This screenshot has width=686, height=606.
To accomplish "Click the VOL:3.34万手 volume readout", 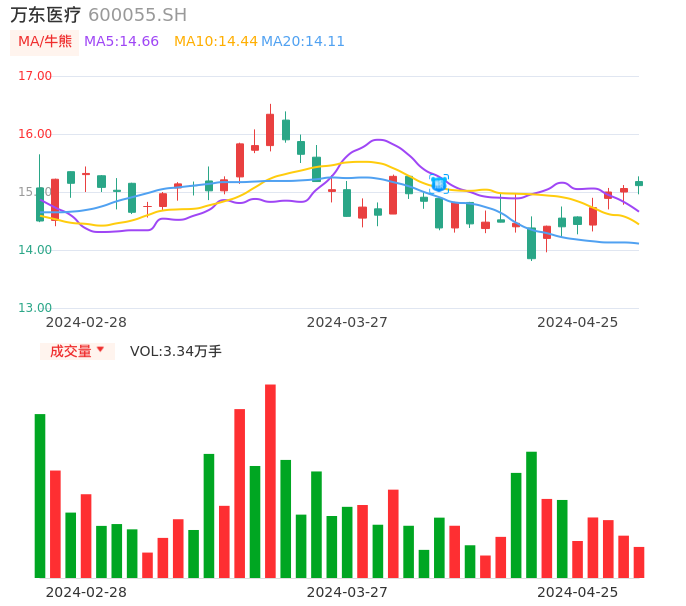I will [176, 351].
